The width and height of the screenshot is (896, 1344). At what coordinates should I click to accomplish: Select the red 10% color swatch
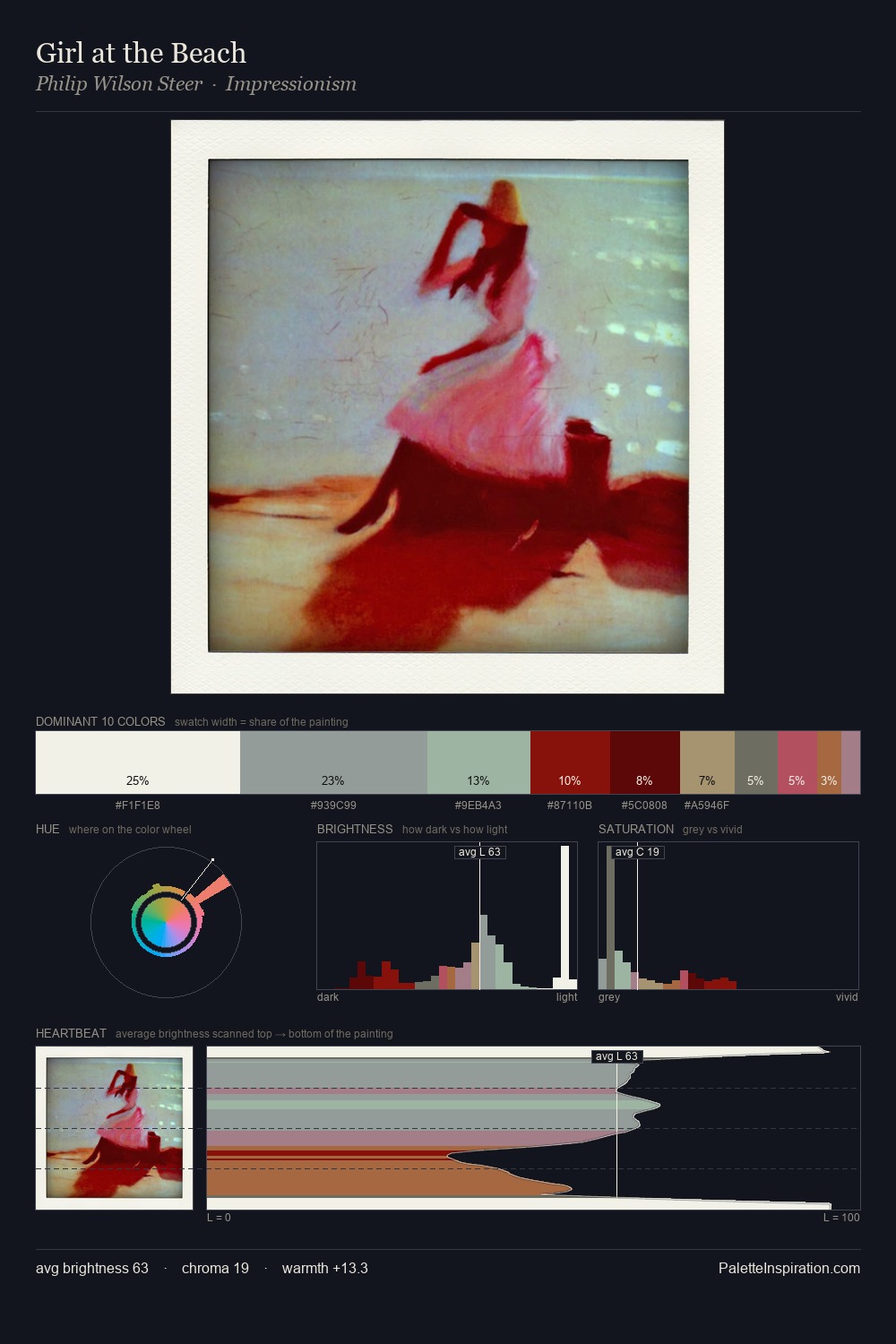pyautogui.click(x=570, y=762)
